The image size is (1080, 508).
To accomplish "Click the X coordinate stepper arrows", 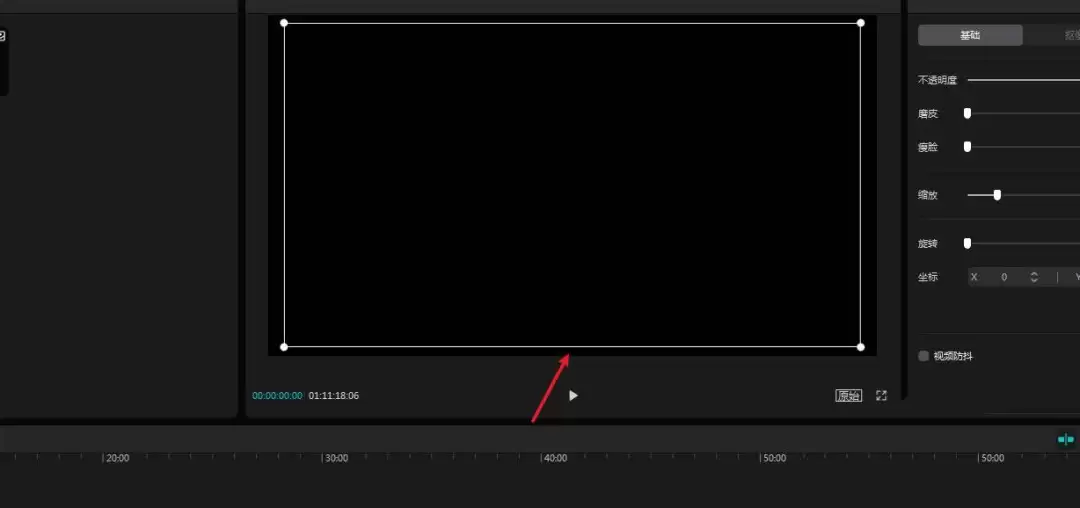I will pos(1034,277).
